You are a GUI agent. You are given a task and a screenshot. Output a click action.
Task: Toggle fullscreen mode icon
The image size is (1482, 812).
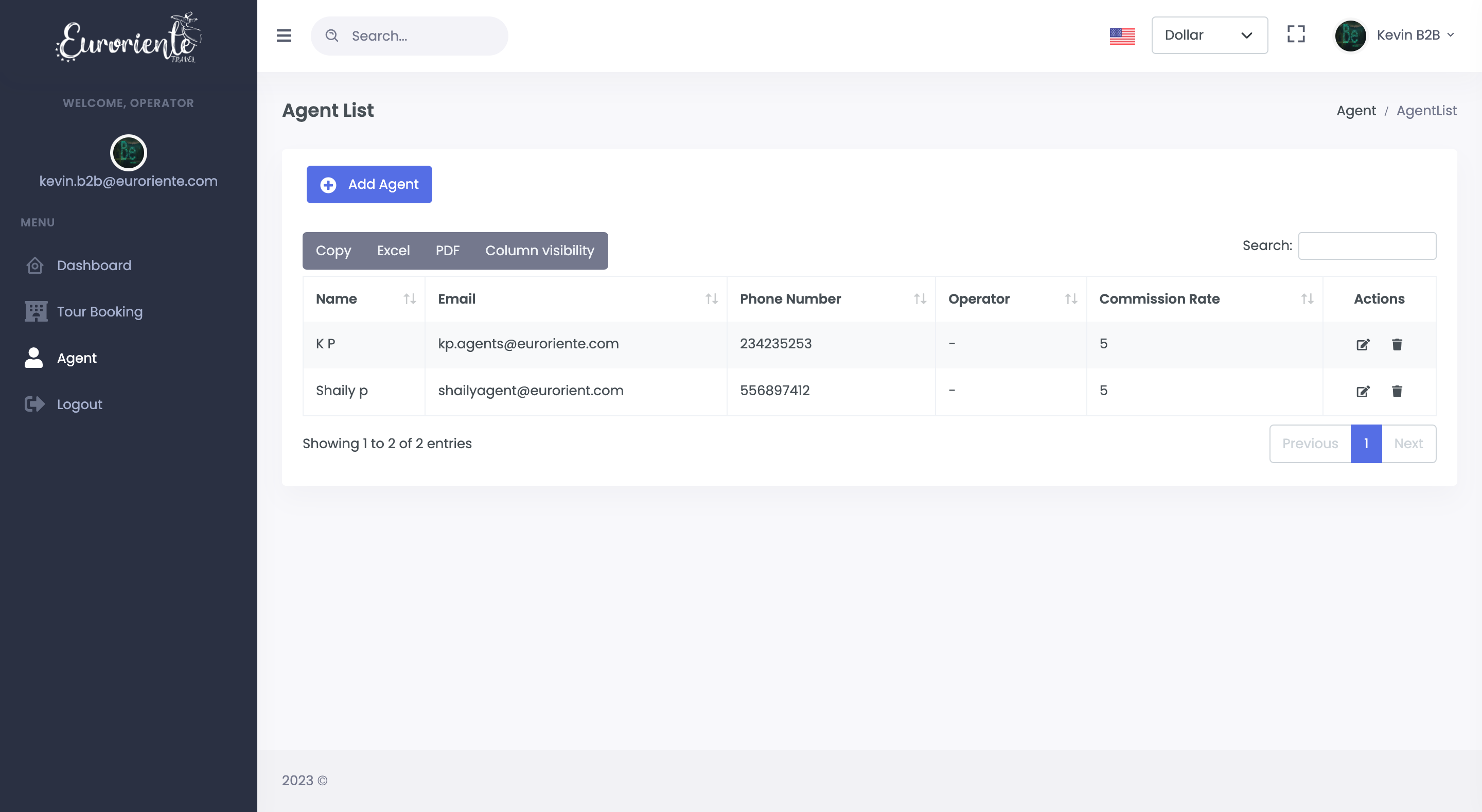point(1296,34)
